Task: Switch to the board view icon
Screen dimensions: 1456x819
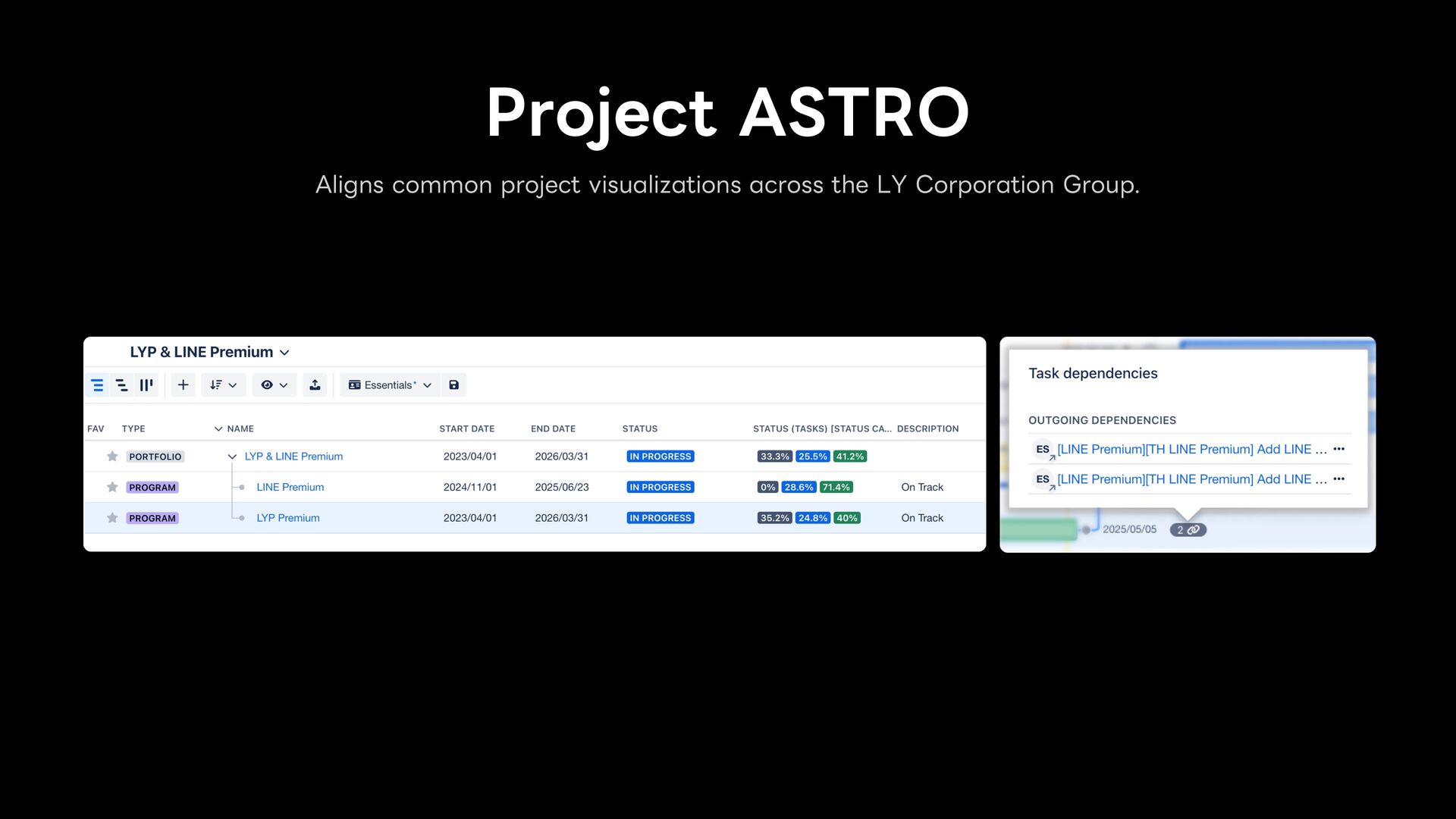Action: pyautogui.click(x=146, y=385)
